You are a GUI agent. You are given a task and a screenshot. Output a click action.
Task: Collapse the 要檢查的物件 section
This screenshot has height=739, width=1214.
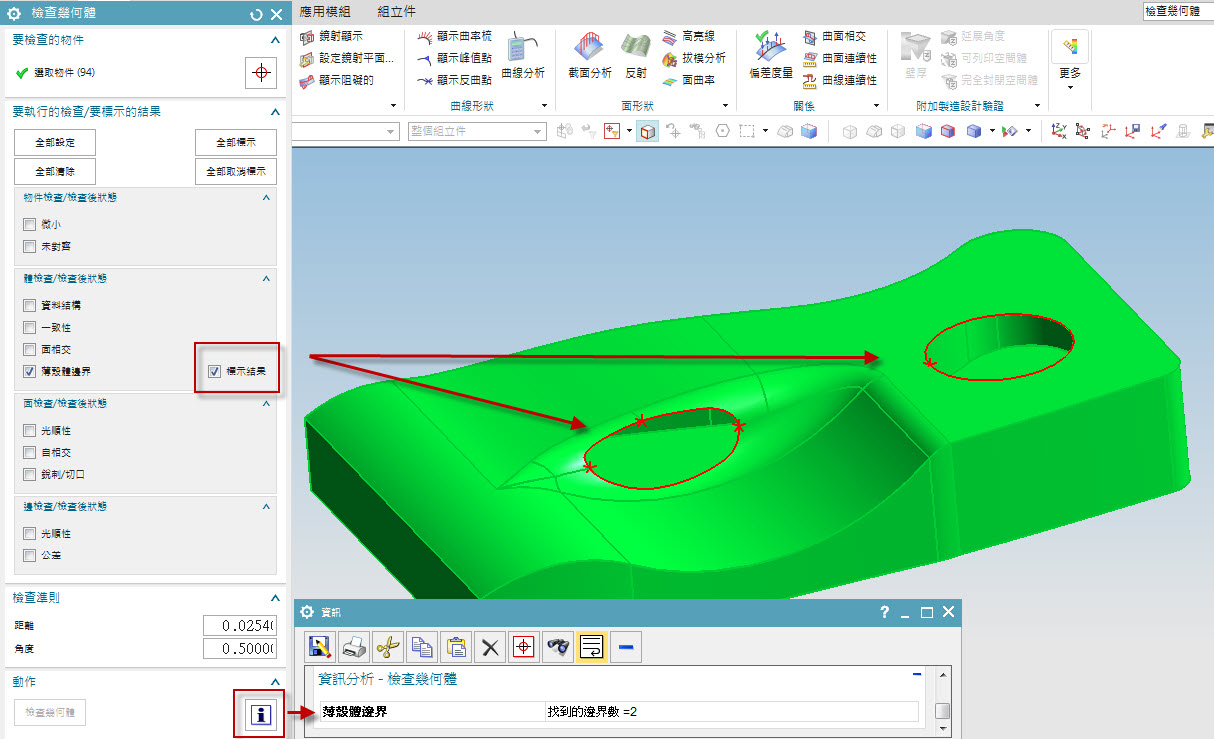click(x=275, y=40)
